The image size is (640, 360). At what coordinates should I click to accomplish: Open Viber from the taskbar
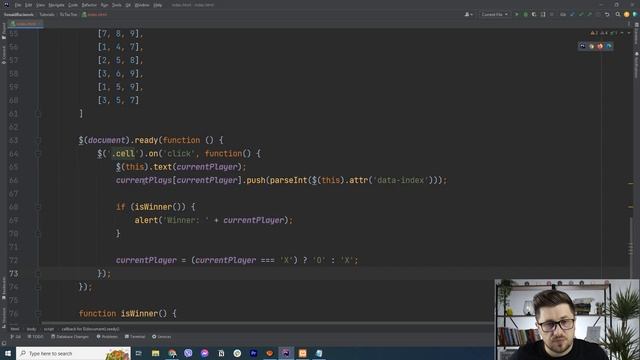[x=188, y=353]
